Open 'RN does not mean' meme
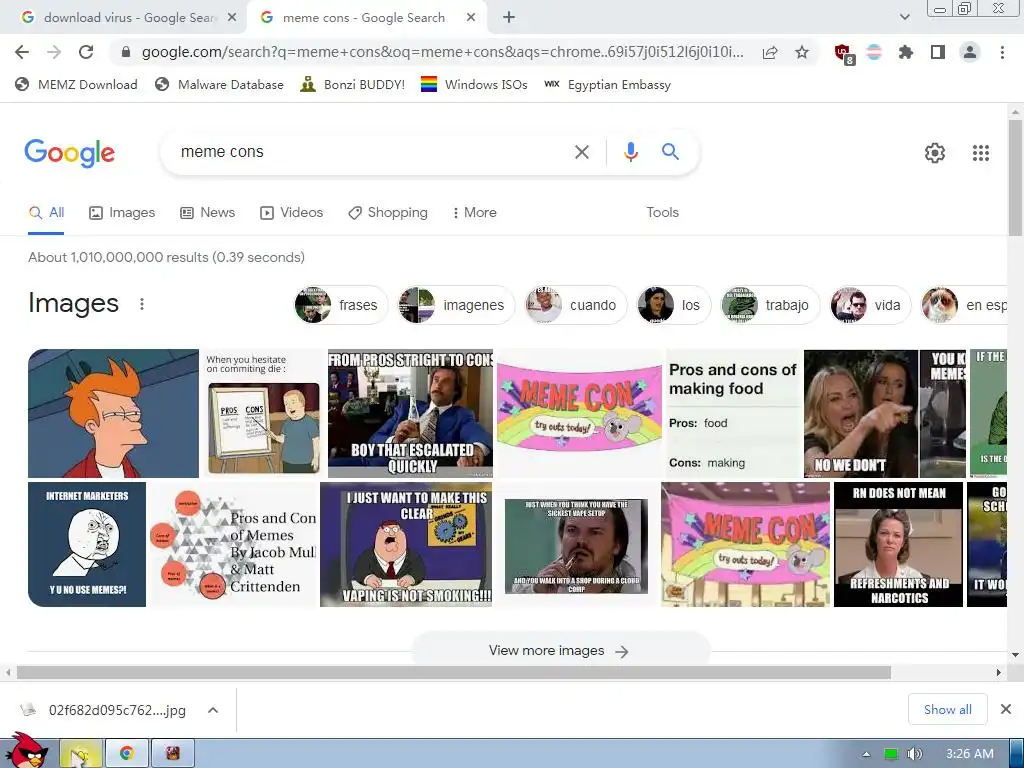1024x768 pixels. coord(898,545)
